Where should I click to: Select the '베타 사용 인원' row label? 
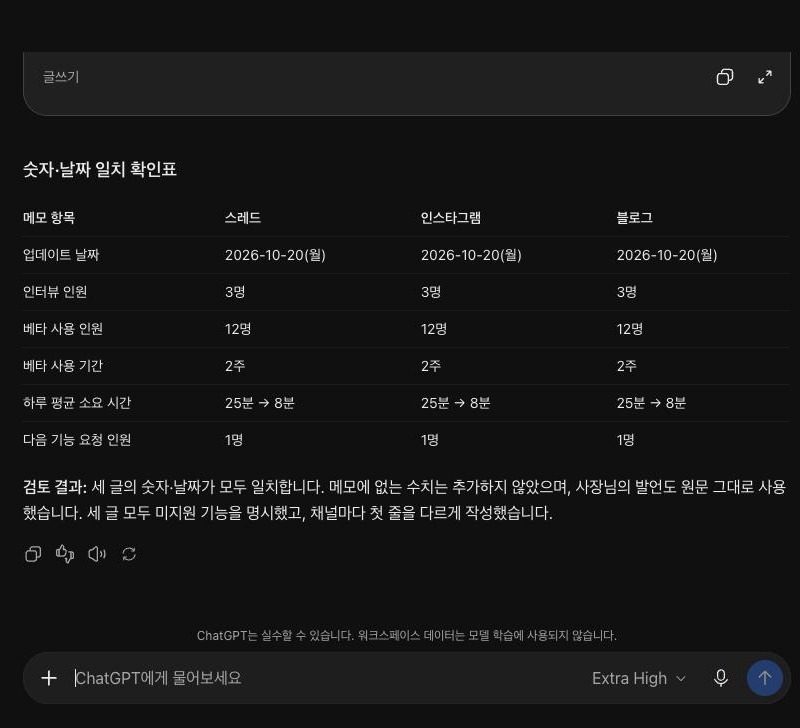63,329
